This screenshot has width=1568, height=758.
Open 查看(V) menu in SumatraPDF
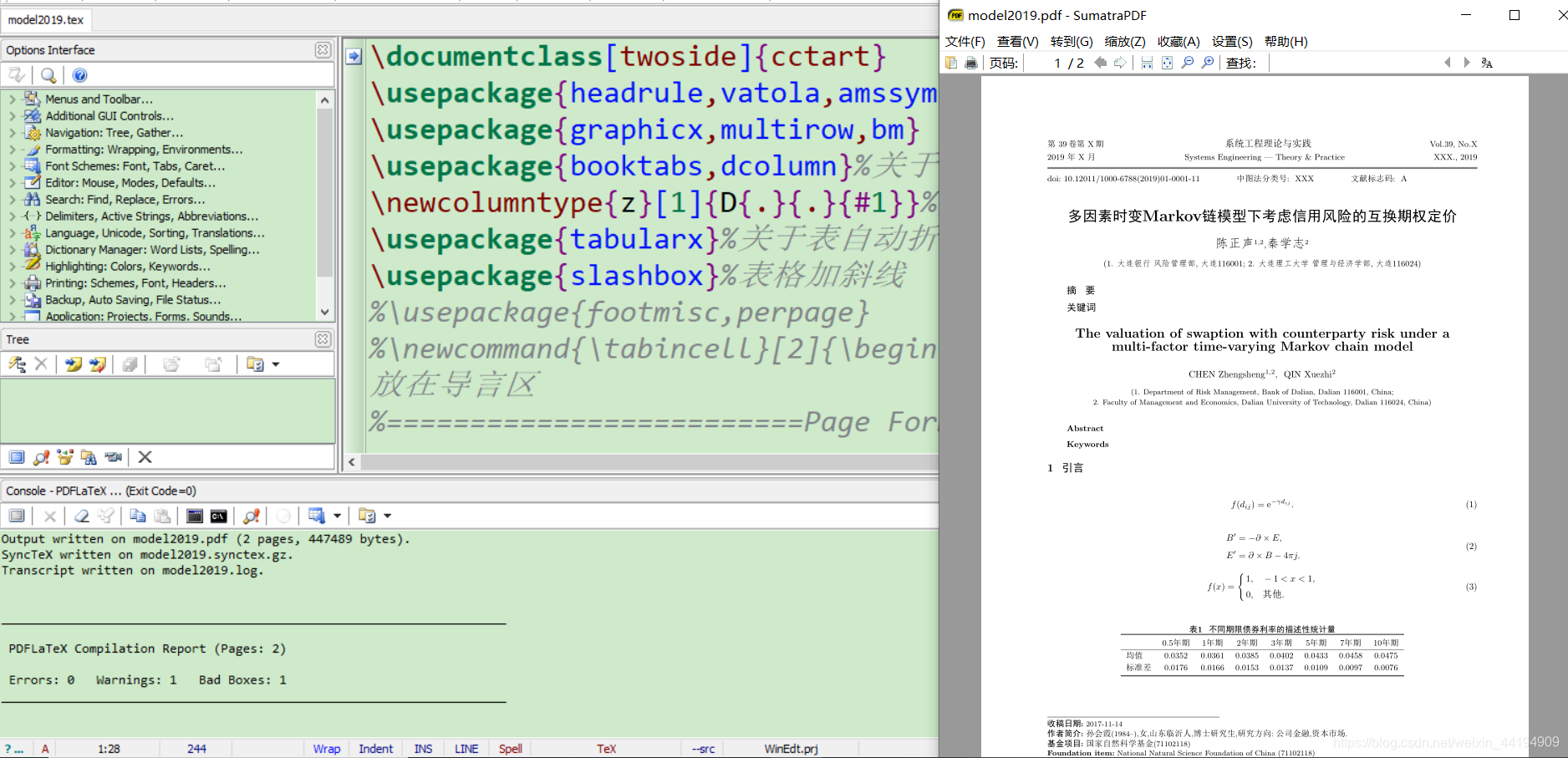1018,42
